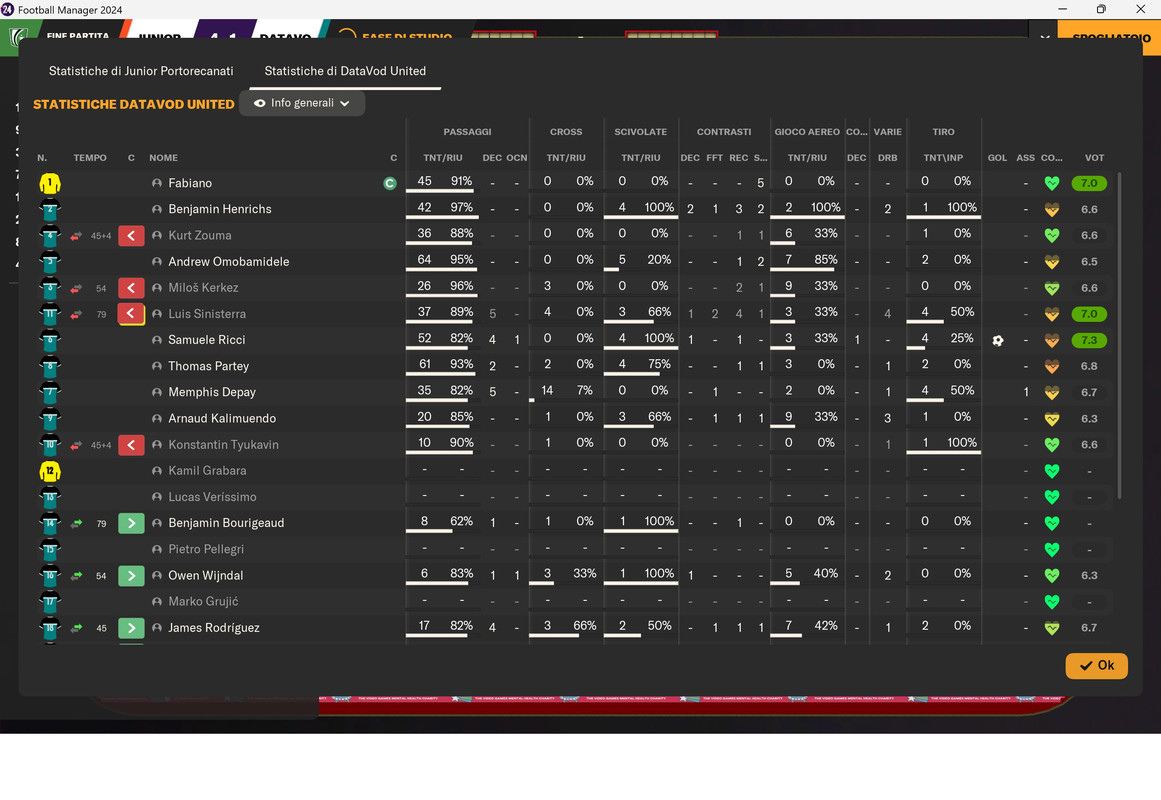Click substituted-off arrow for Kurt Zouma

click(131, 236)
